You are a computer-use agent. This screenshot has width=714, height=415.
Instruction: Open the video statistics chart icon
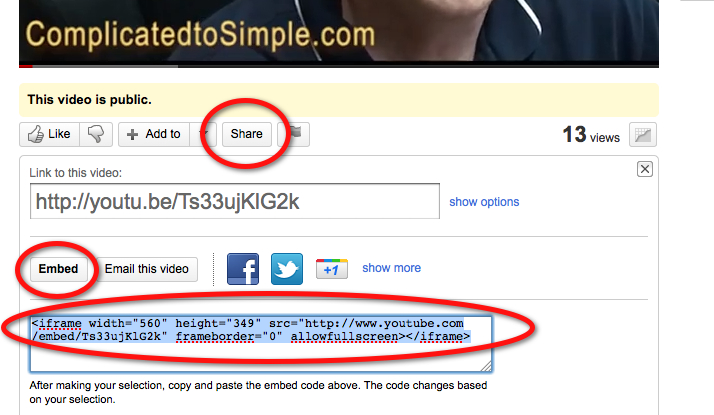643,135
